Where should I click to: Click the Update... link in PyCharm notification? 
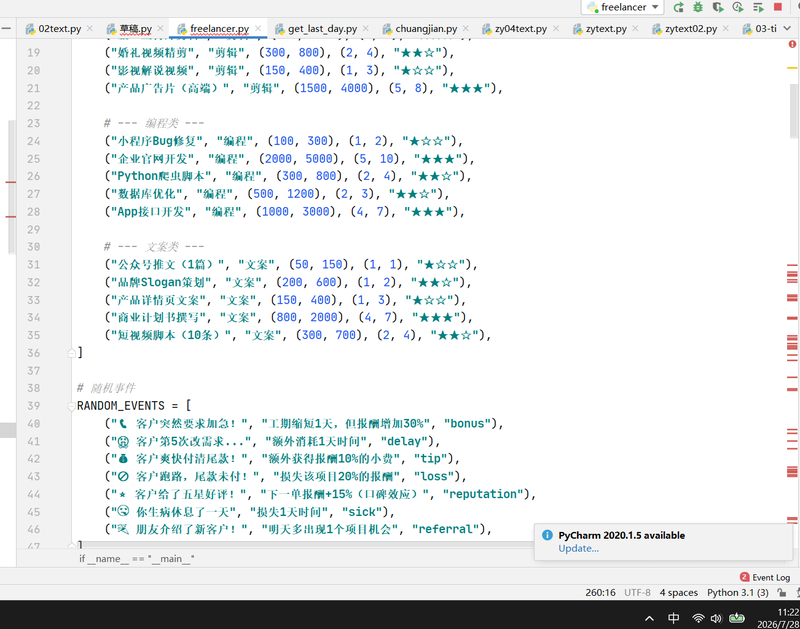point(578,548)
